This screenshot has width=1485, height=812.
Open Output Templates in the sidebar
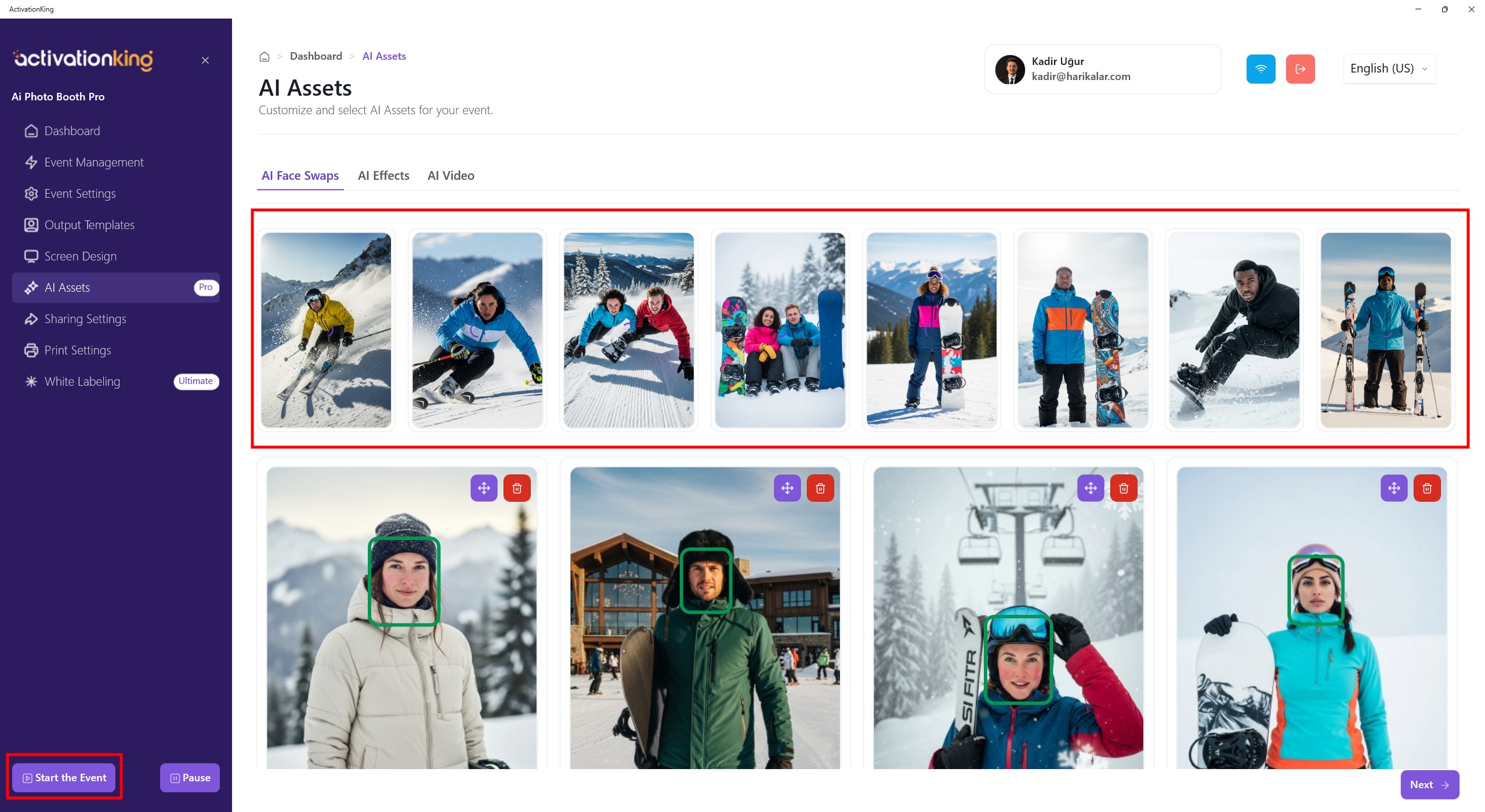coord(89,225)
